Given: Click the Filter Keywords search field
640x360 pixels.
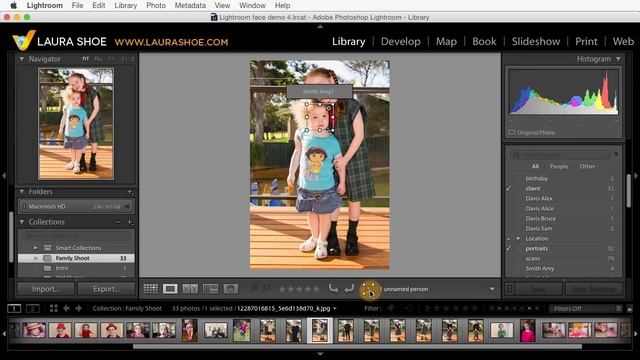Looking at the screenshot, I should pyautogui.click(x=560, y=155).
